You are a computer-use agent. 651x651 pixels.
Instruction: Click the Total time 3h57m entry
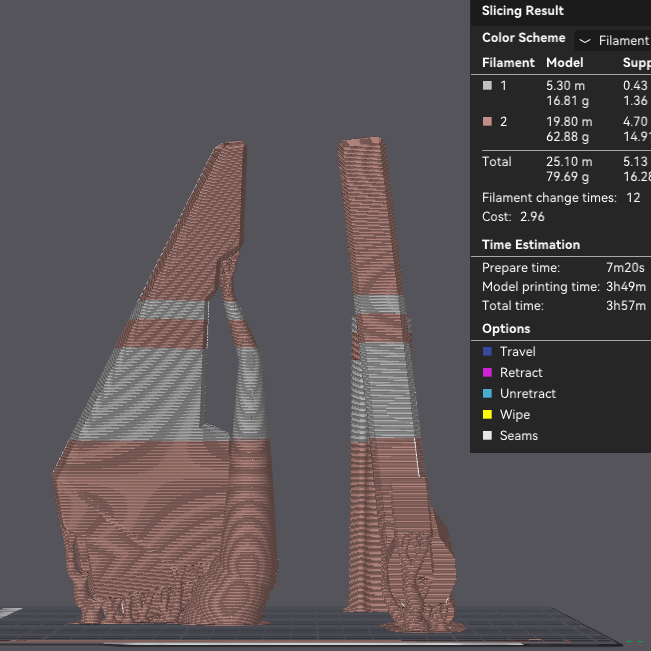pos(625,306)
